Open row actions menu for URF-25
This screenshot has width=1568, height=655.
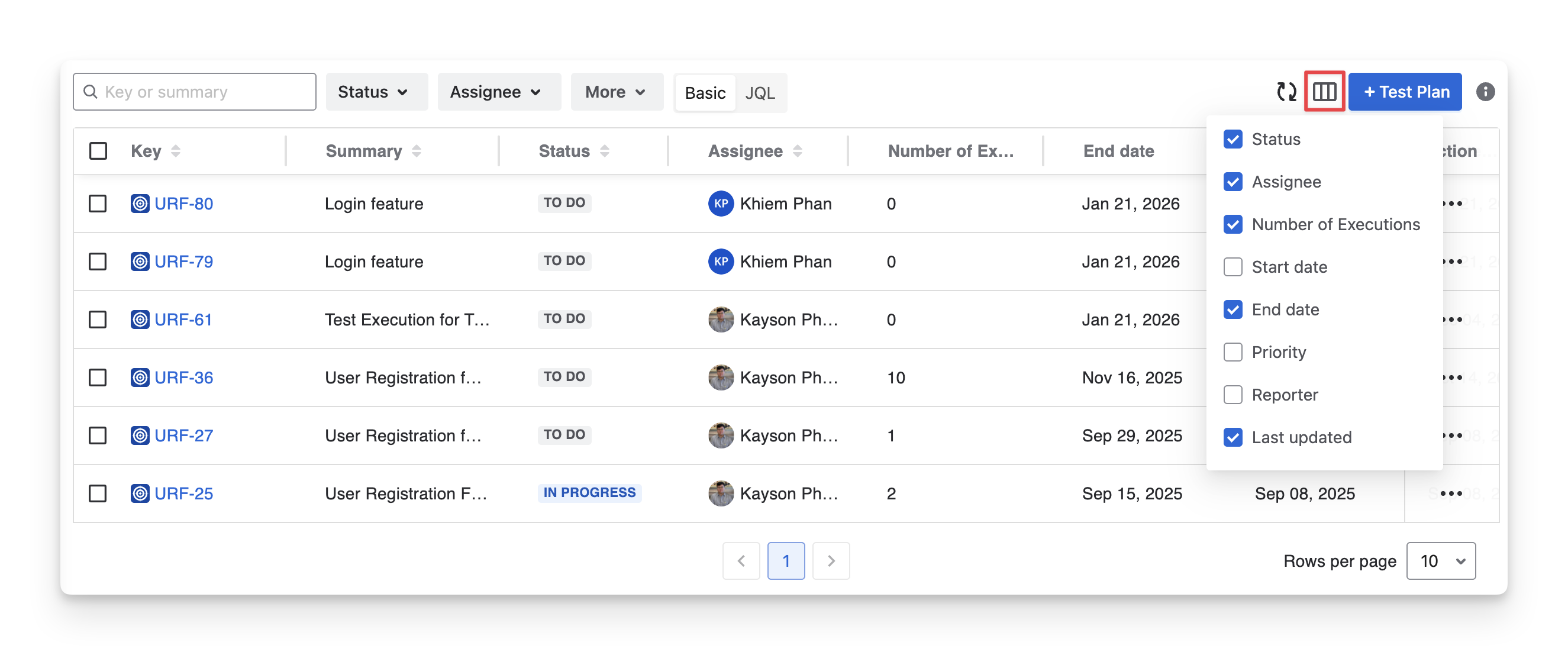coord(1451,493)
